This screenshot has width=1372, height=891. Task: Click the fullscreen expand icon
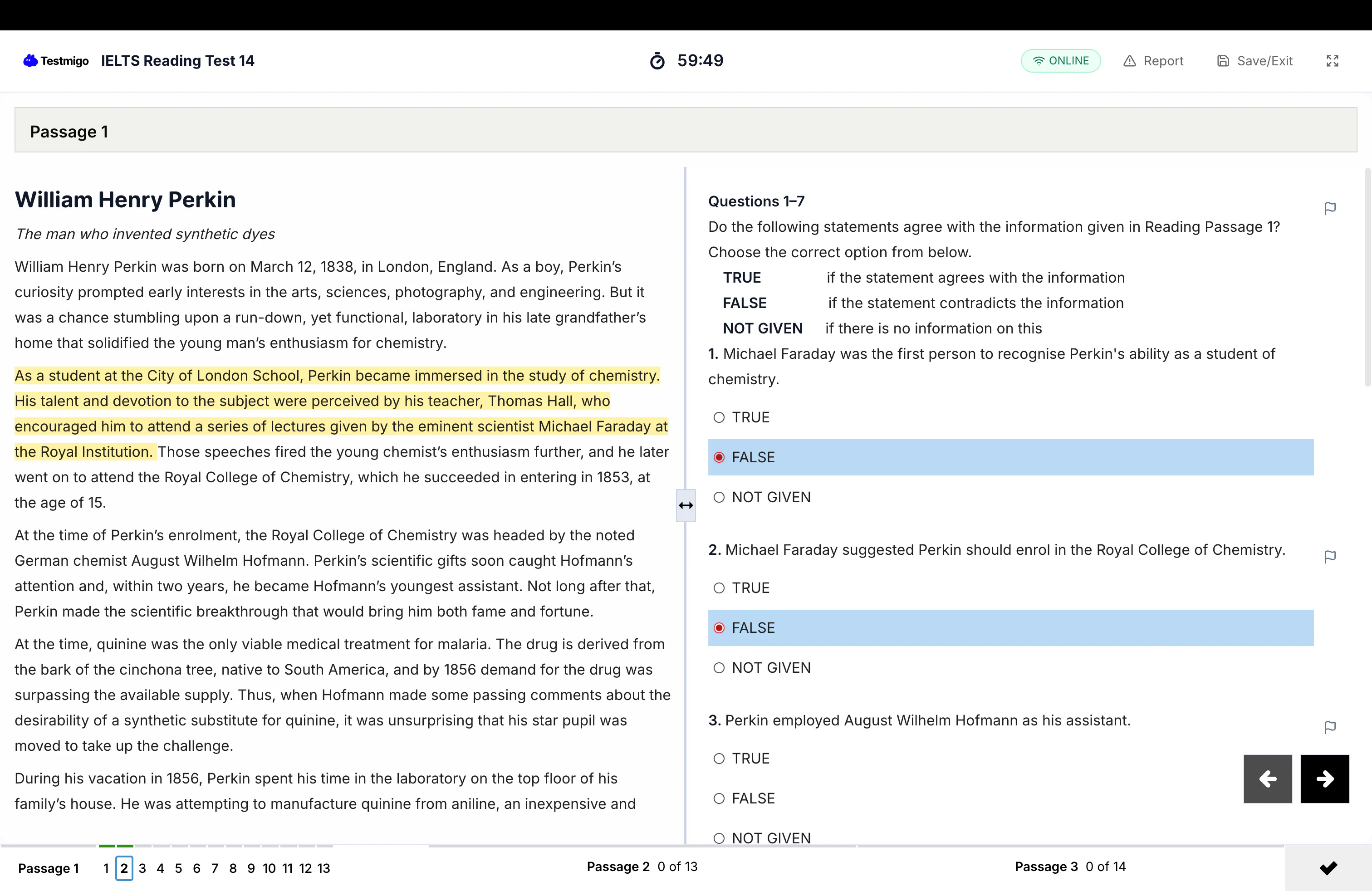[x=1332, y=60]
